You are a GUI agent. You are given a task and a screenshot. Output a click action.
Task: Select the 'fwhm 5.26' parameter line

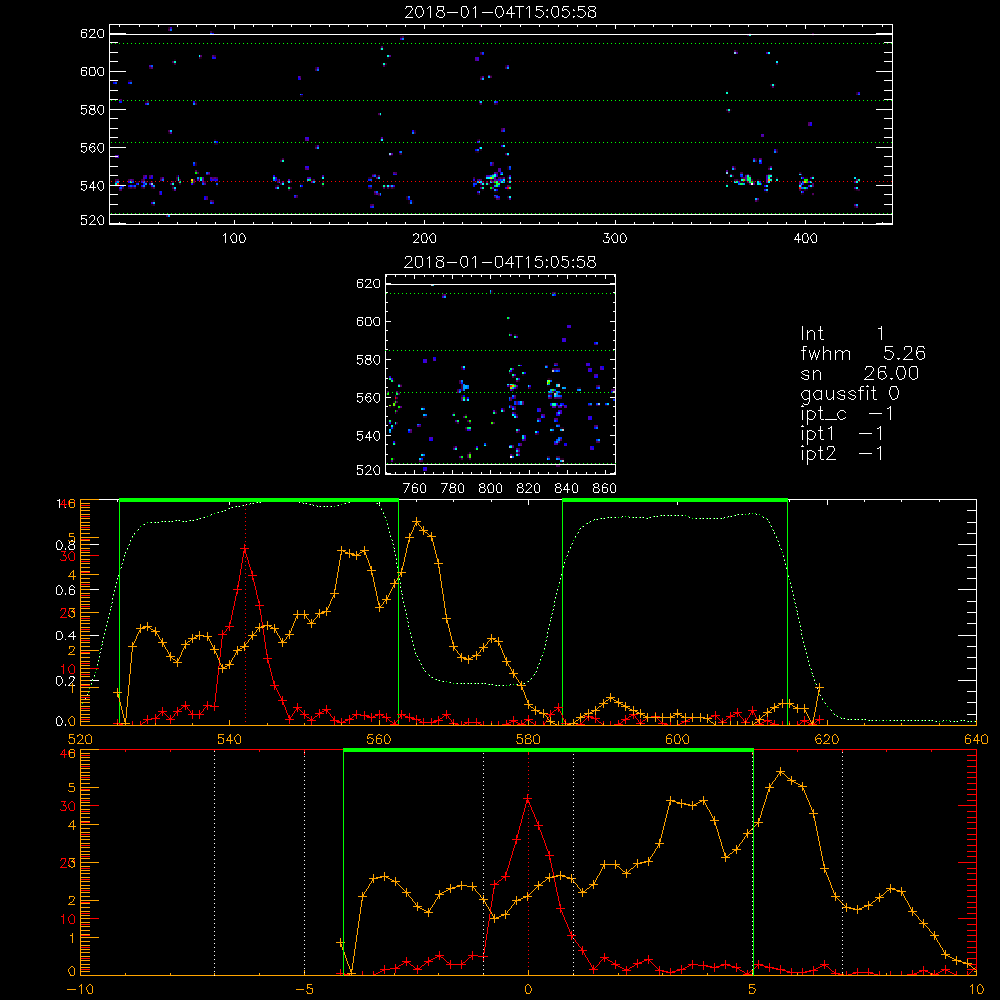point(863,353)
